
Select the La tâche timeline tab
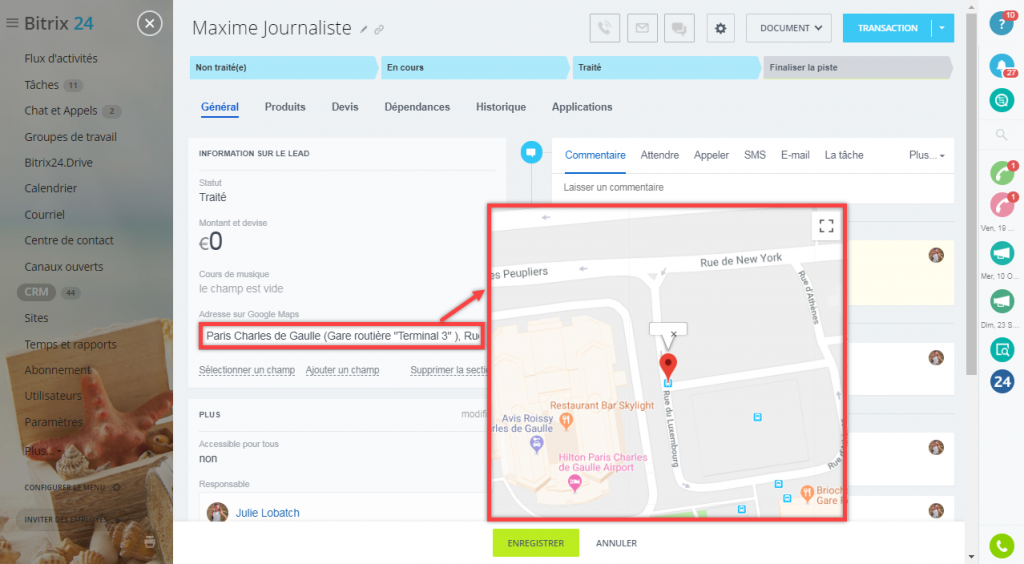844,155
